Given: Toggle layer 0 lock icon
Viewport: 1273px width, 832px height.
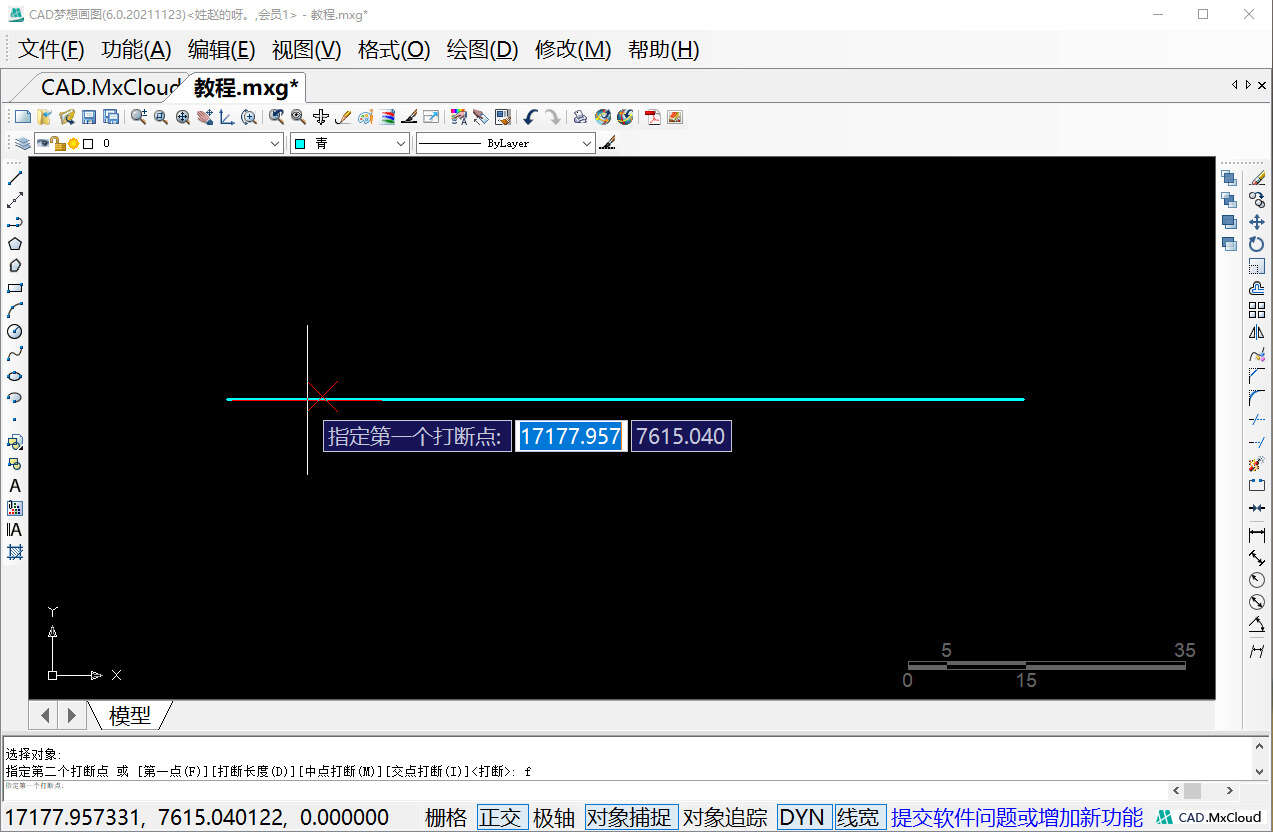Looking at the screenshot, I should (58, 144).
